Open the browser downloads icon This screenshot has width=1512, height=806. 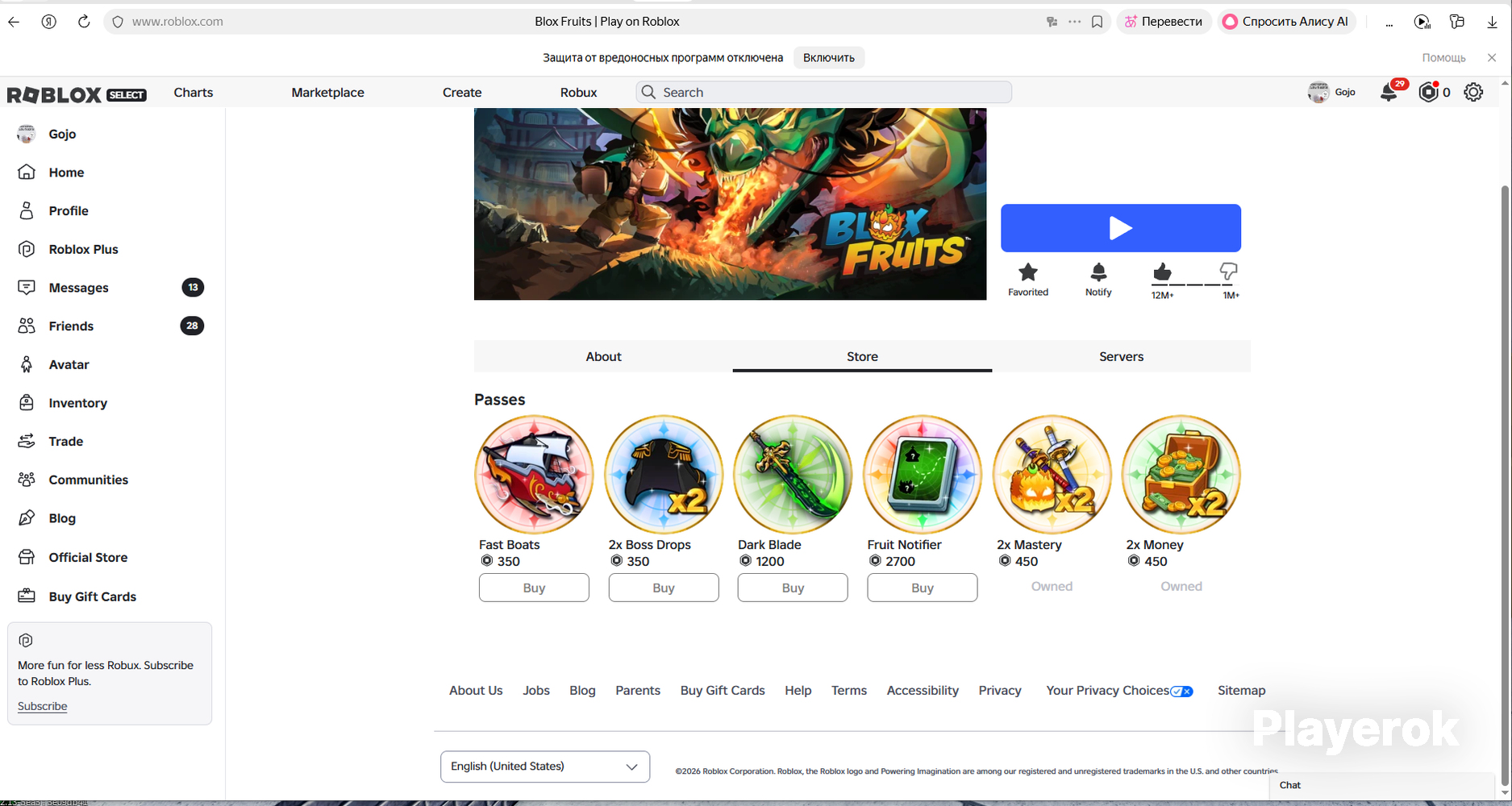(x=1493, y=22)
